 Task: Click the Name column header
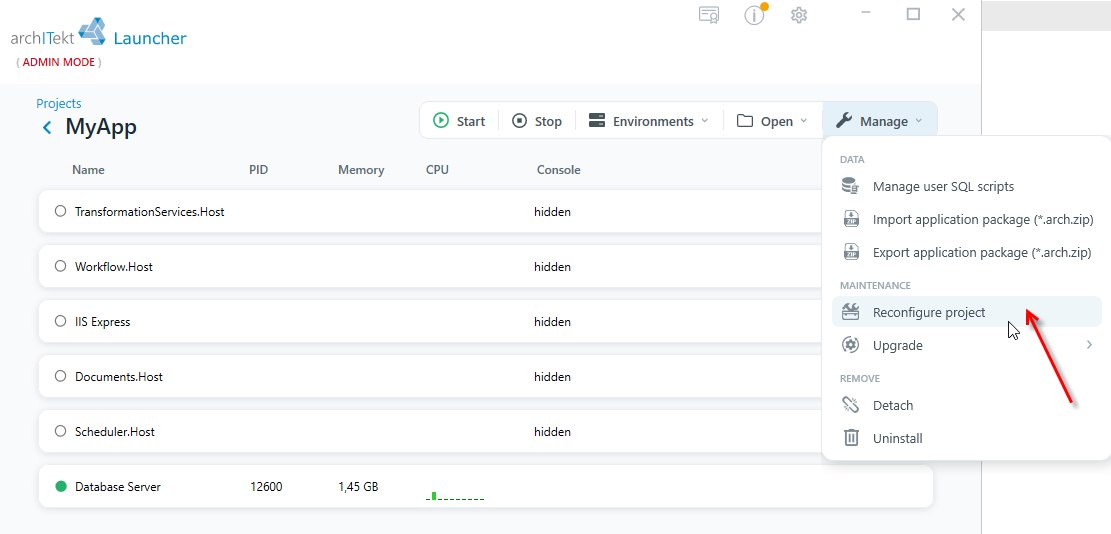coord(88,170)
